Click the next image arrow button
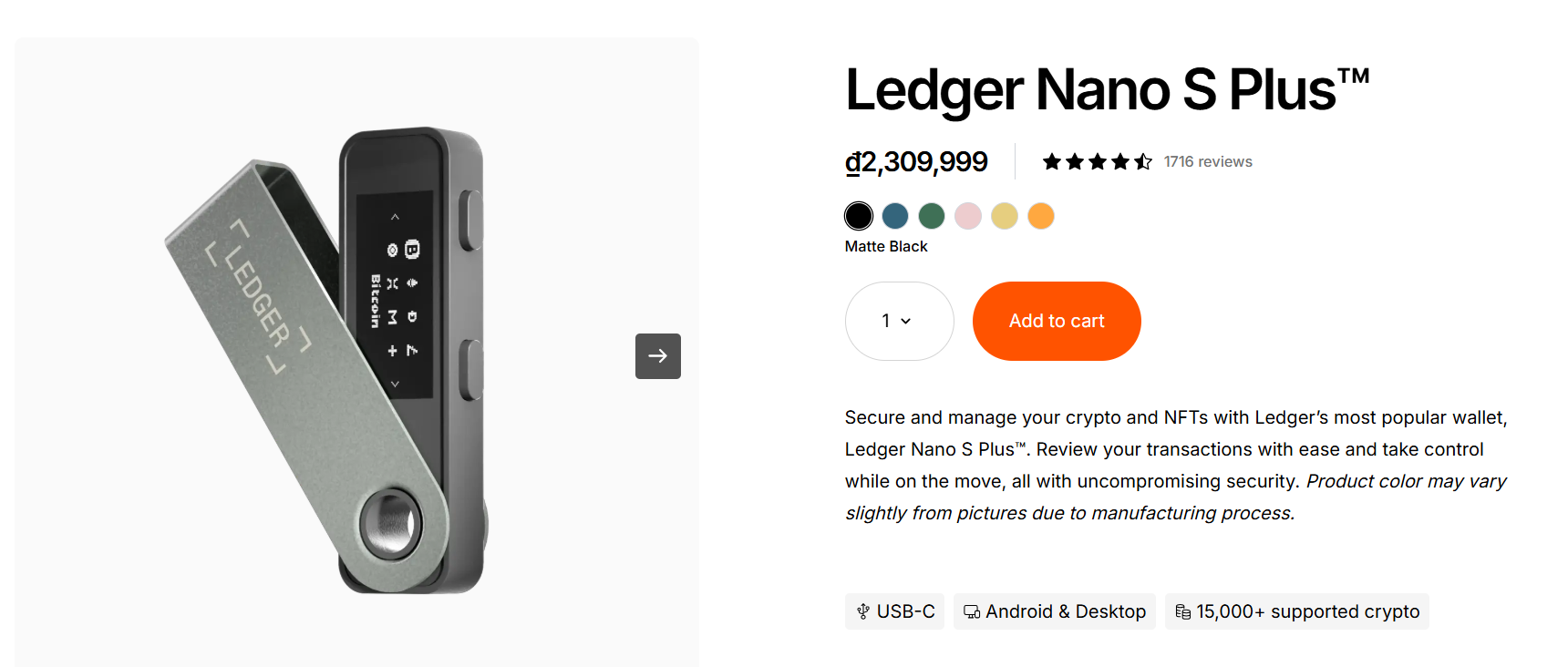Image resolution: width=1568 pixels, height=667 pixels. (657, 356)
